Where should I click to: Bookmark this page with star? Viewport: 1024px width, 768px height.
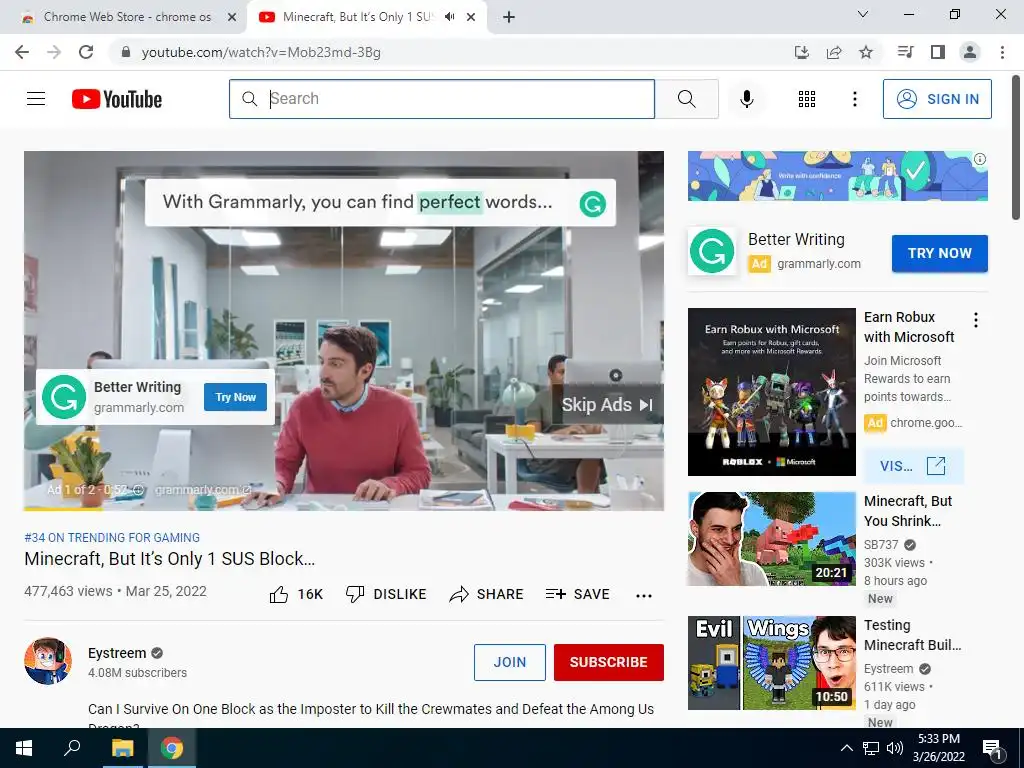[x=866, y=52]
